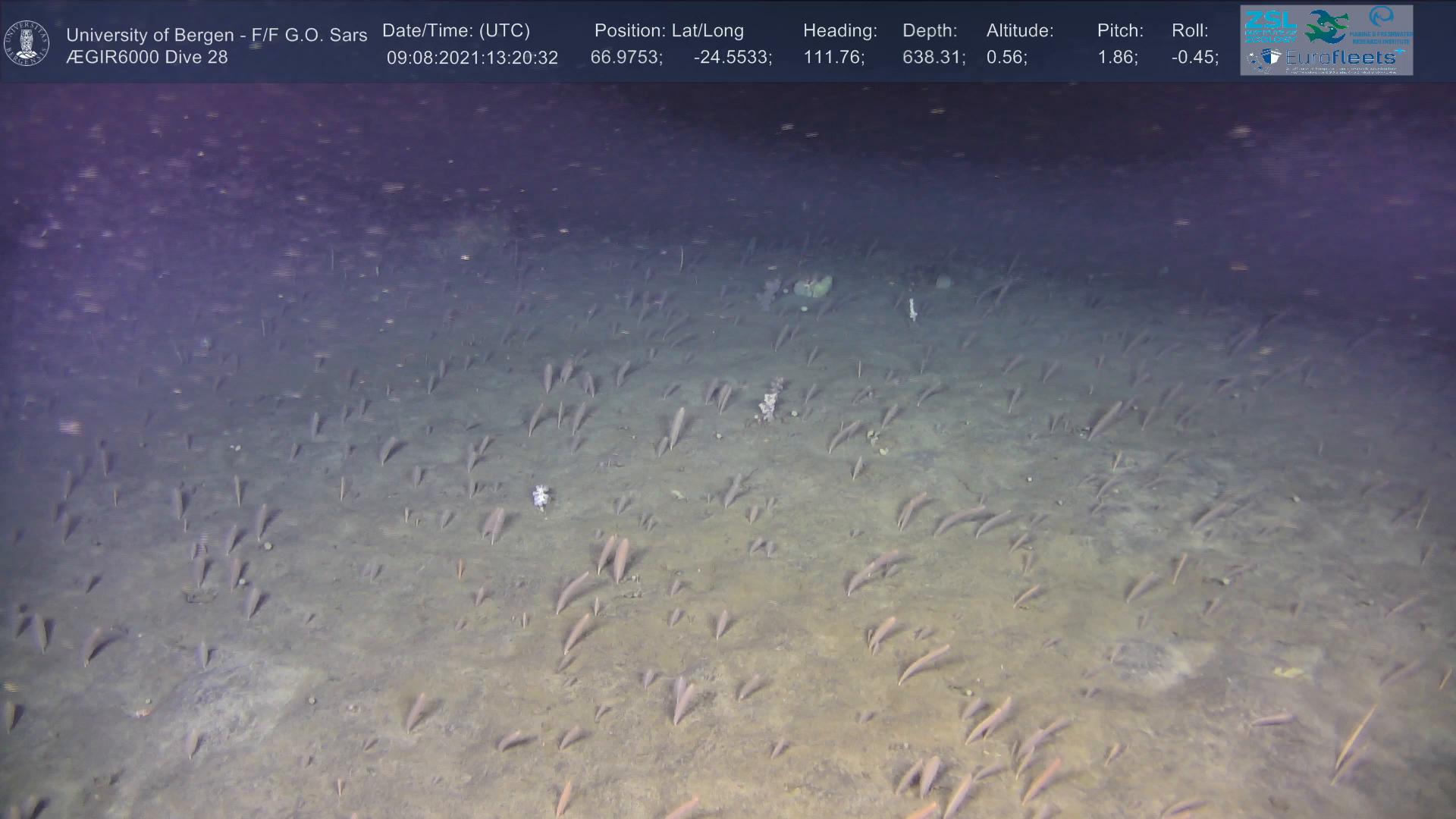Click the latitude value 66.9753
Viewport: 1456px width, 819px height.
[x=626, y=58]
